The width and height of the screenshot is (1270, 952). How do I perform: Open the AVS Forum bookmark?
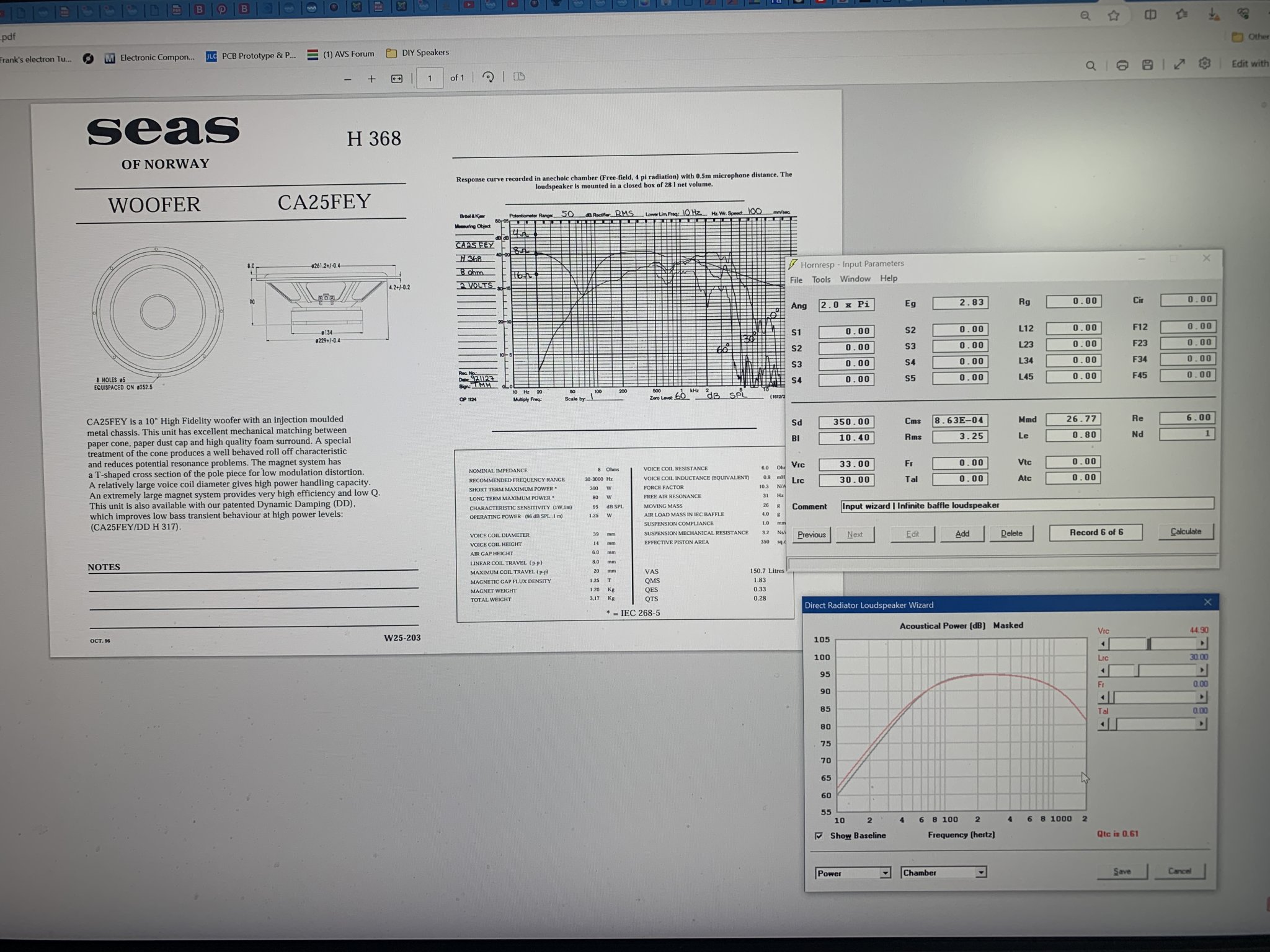click(x=341, y=54)
